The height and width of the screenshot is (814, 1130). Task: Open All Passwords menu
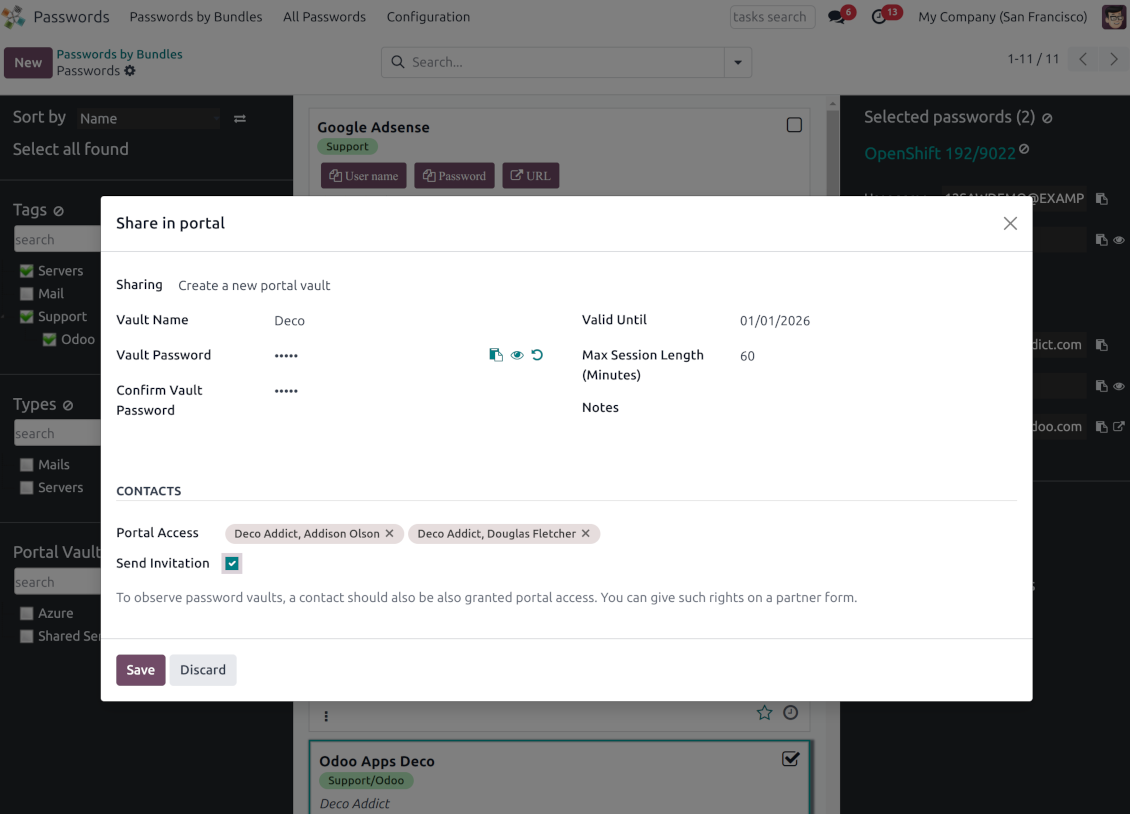(324, 17)
